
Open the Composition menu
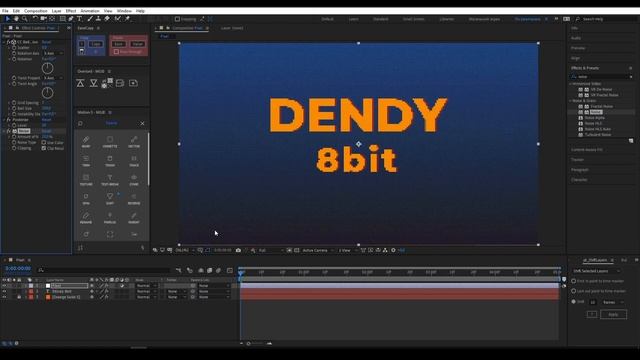(36, 11)
